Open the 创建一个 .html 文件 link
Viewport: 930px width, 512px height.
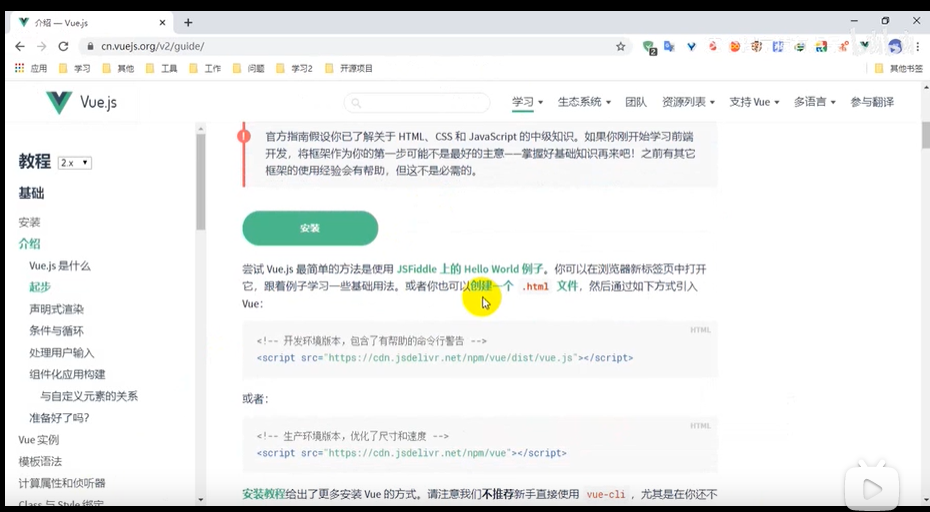click(524, 286)
